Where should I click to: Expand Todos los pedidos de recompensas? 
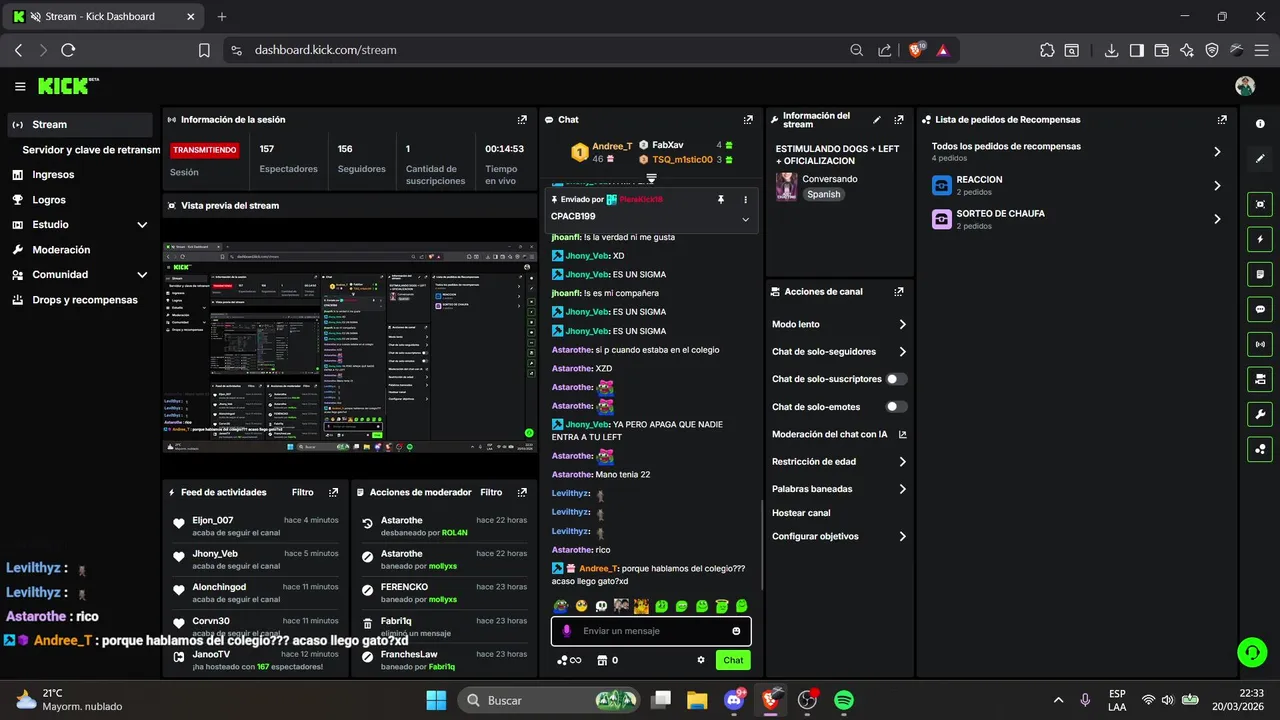click(x=1217, y=152)
